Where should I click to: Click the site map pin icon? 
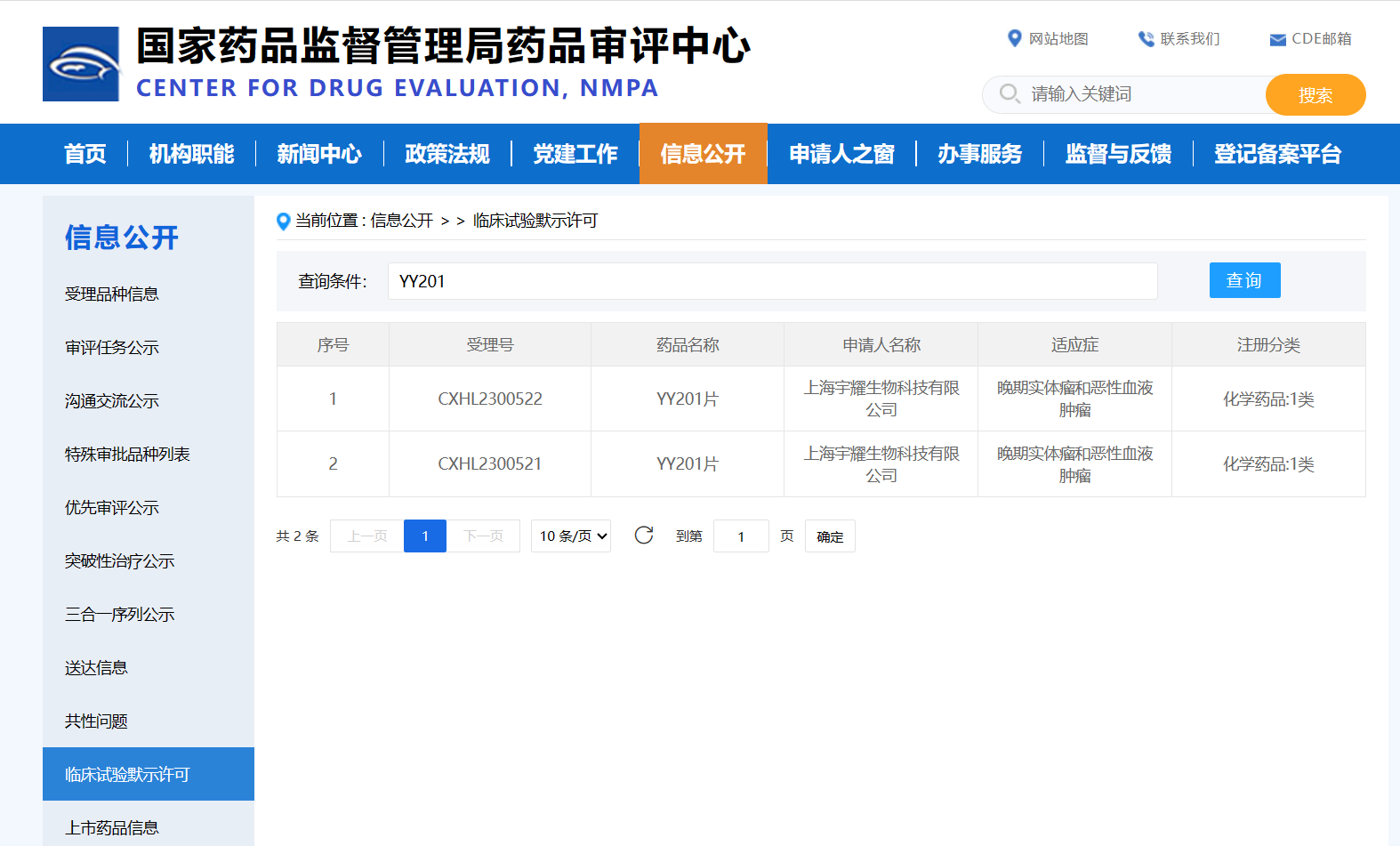(1014, 38)
